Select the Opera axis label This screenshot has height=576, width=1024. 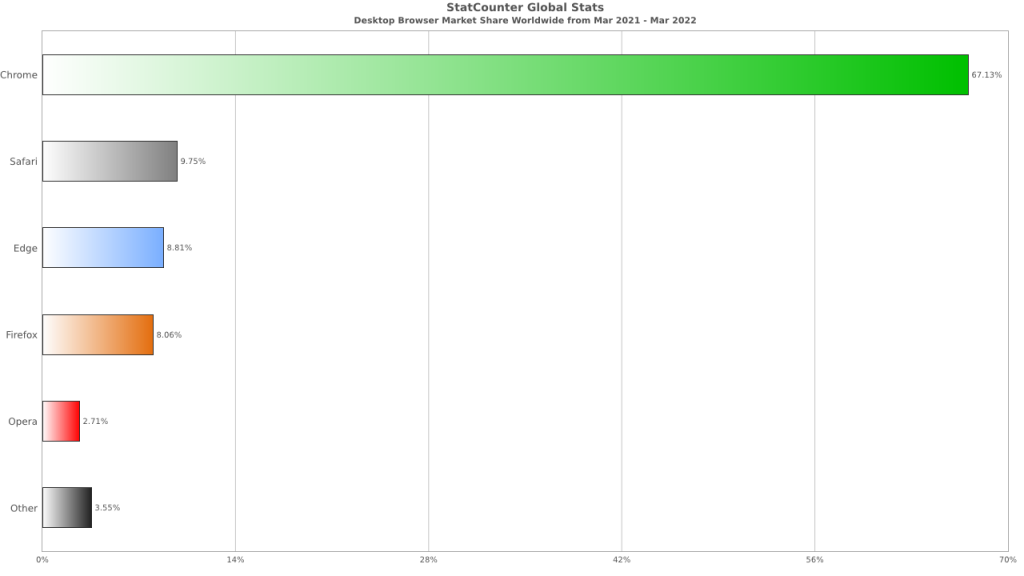pos(23,422)
